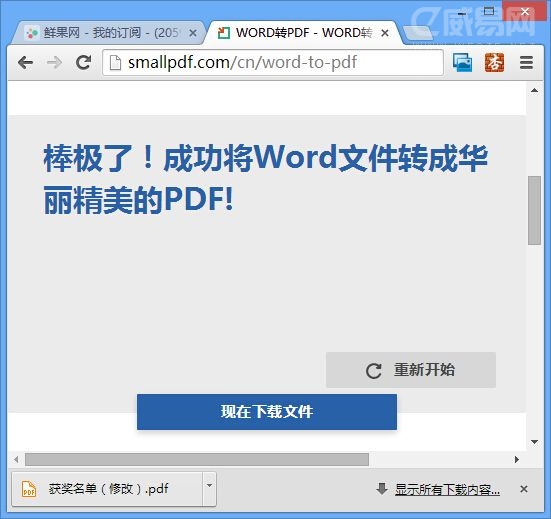Open the downloaded 获奖名单（修改）.pdf file
The image size is (551, 519).
tap(107, 489)
